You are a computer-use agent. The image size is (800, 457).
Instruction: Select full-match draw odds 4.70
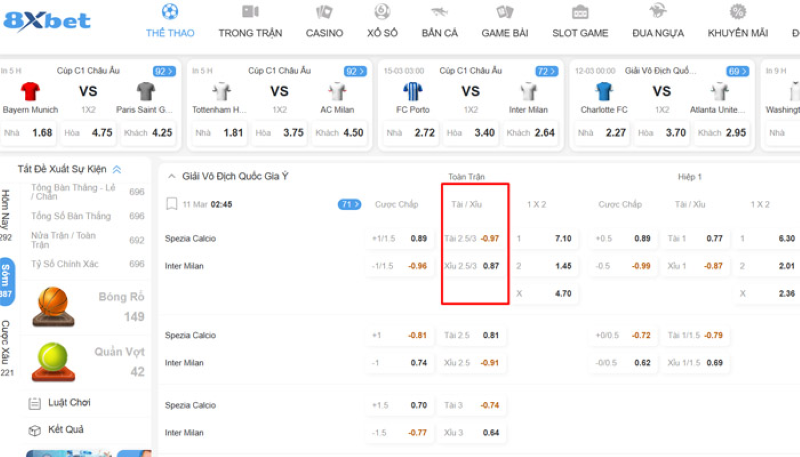(x=544, y=294)
